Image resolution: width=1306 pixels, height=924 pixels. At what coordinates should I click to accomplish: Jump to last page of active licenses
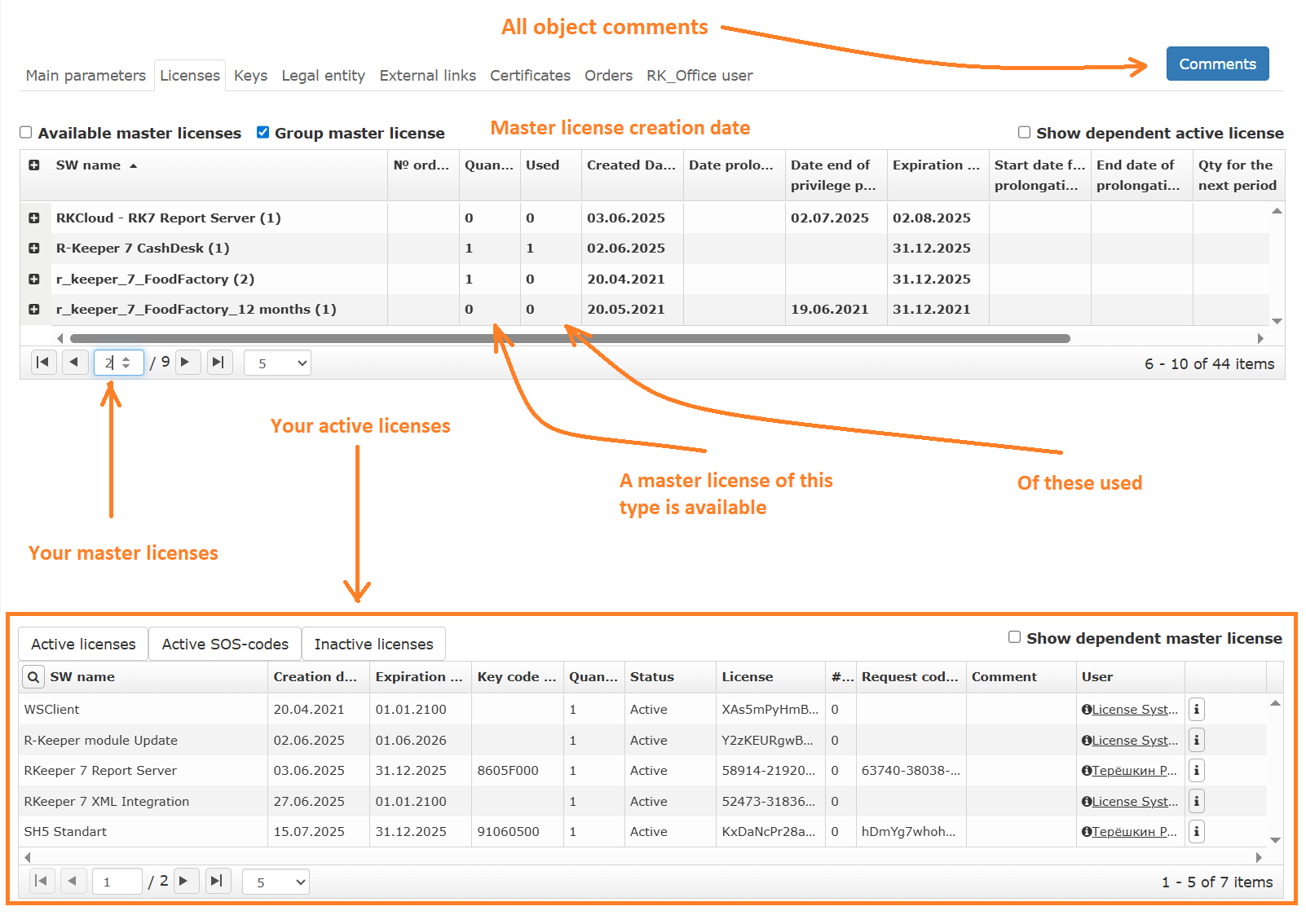216,881
